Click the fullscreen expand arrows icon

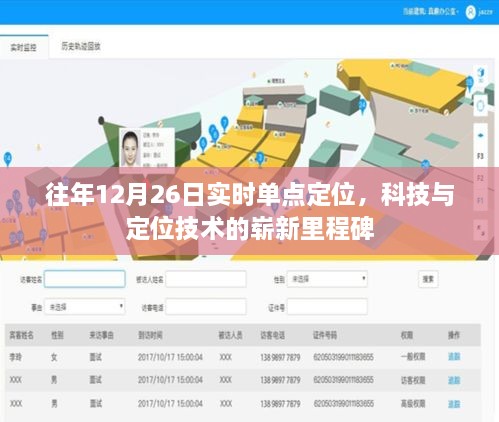pos(481,230)
